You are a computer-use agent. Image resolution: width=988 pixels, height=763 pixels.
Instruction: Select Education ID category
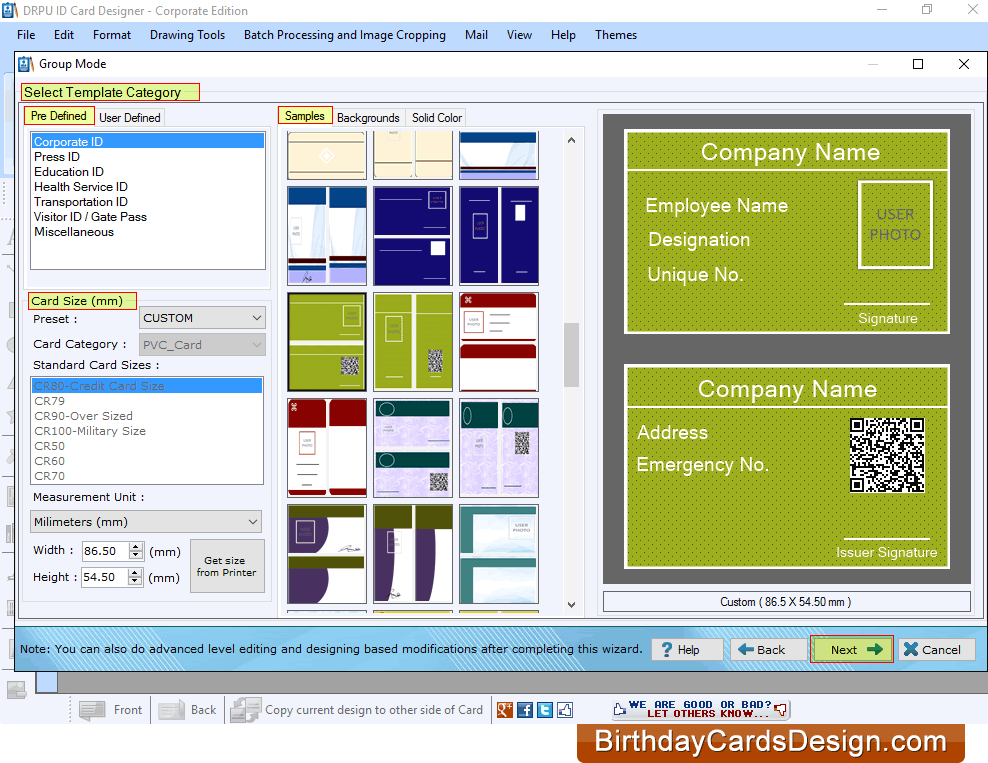tap(148, 171)
